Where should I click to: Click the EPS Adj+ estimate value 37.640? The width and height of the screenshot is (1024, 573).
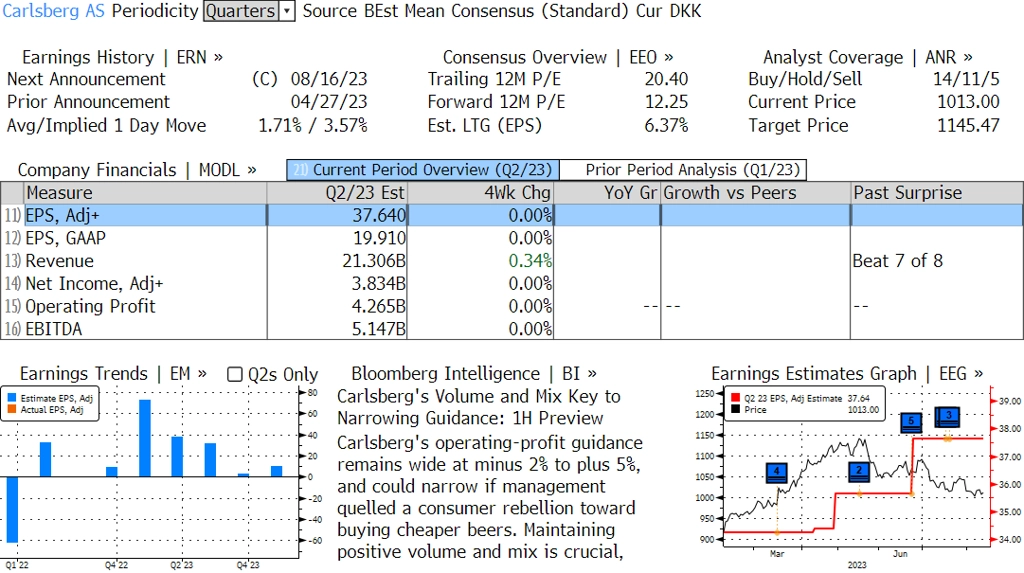pyautogui.click(x=379, y=216)
